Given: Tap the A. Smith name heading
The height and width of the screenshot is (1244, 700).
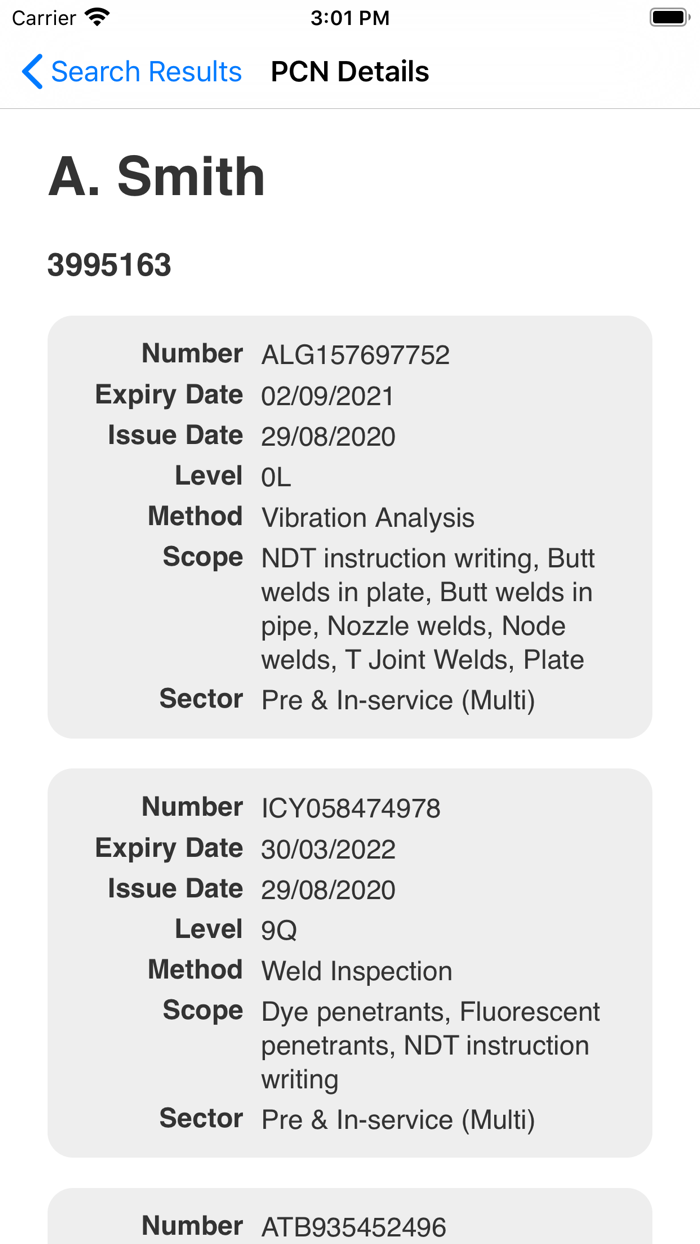Looking at the screenshot, I should 156,178.
